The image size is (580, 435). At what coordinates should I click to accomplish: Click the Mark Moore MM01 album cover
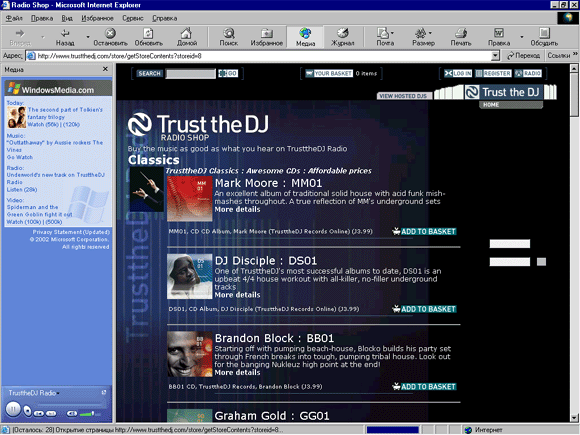(x=190, y=199)
